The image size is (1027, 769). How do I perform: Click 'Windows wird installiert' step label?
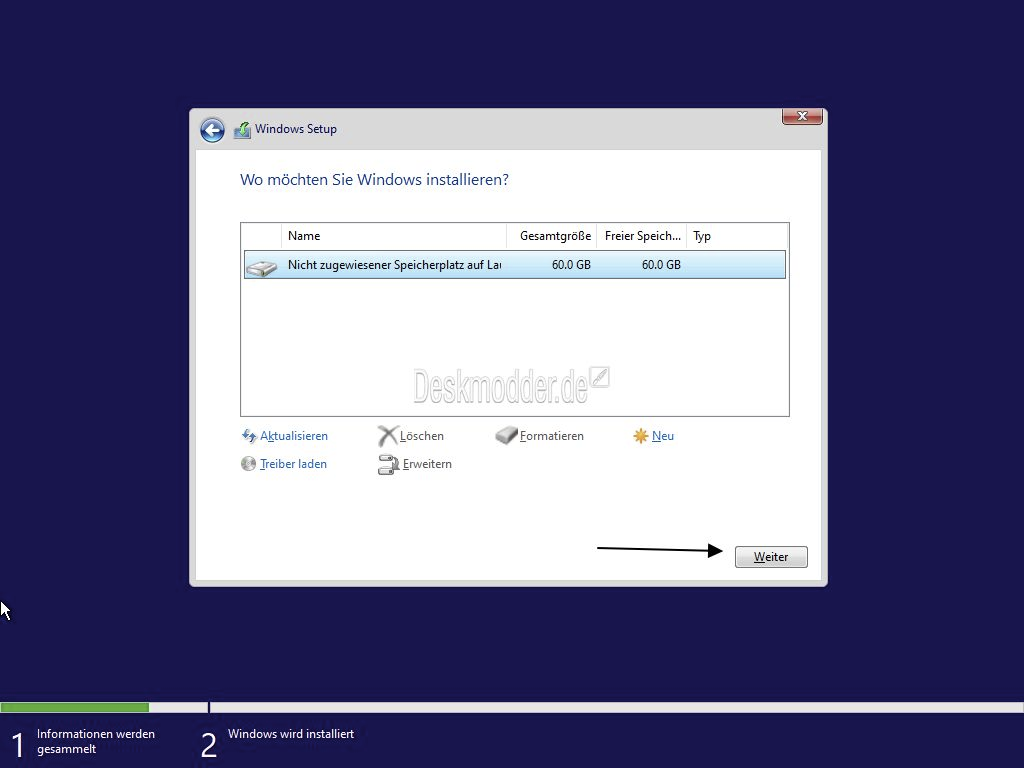click(291, 734)
